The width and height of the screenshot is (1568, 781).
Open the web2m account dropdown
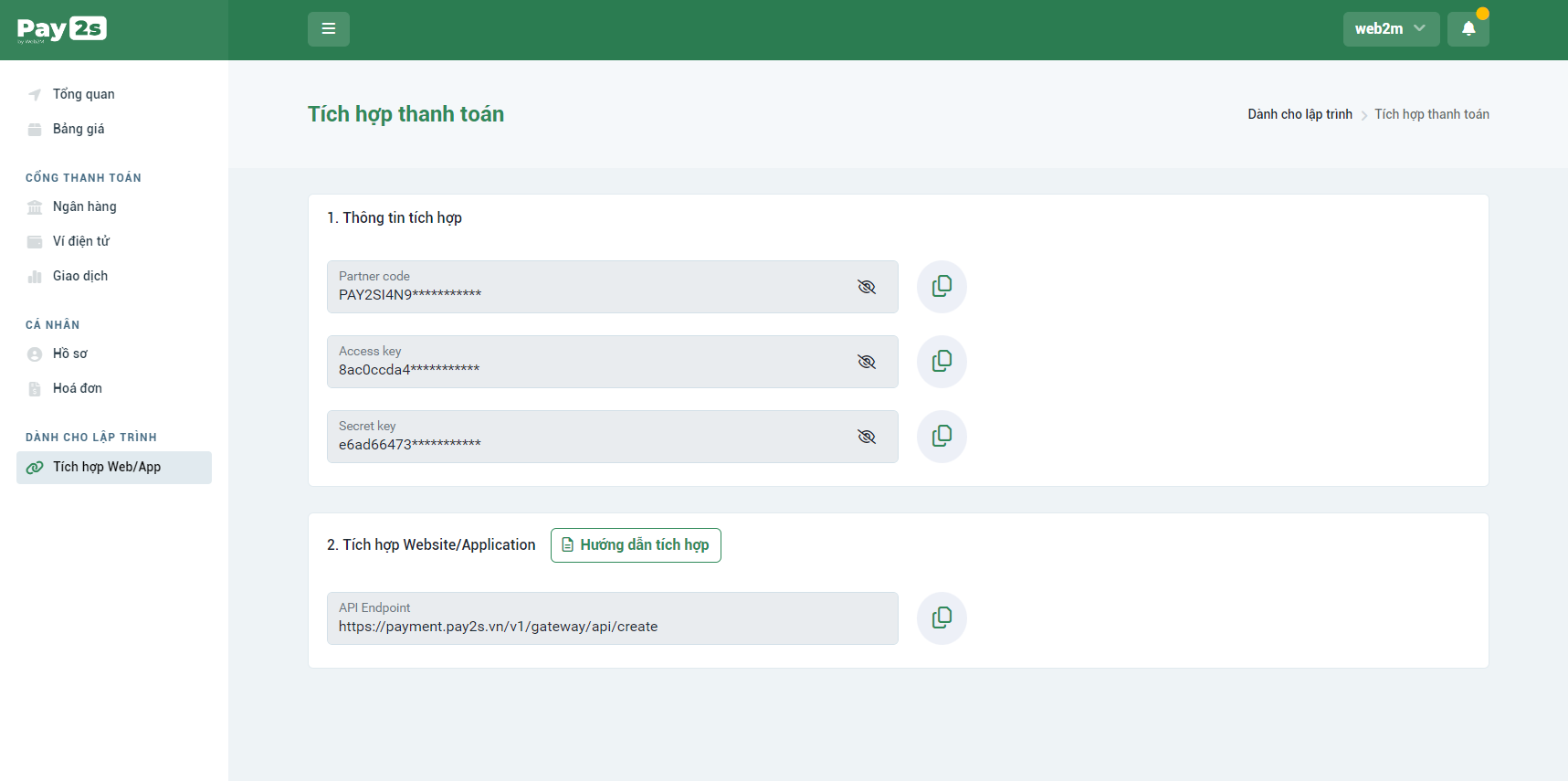click(1391, 29)
